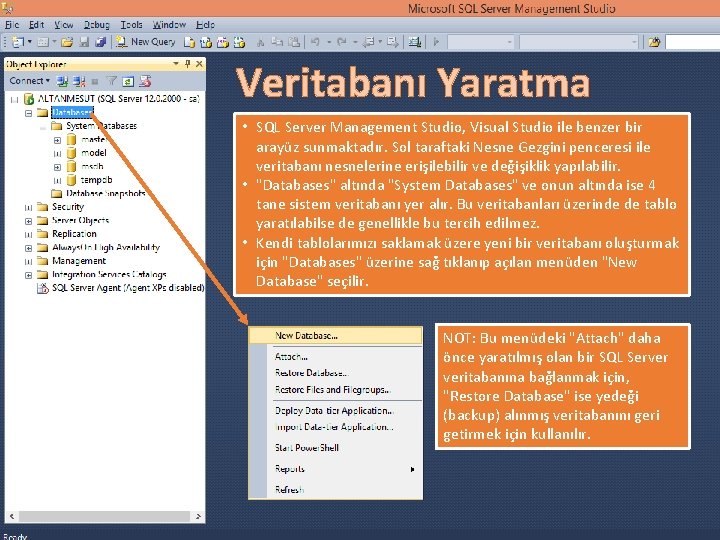Click the Redo arrow icon

[x=342, y=42]
